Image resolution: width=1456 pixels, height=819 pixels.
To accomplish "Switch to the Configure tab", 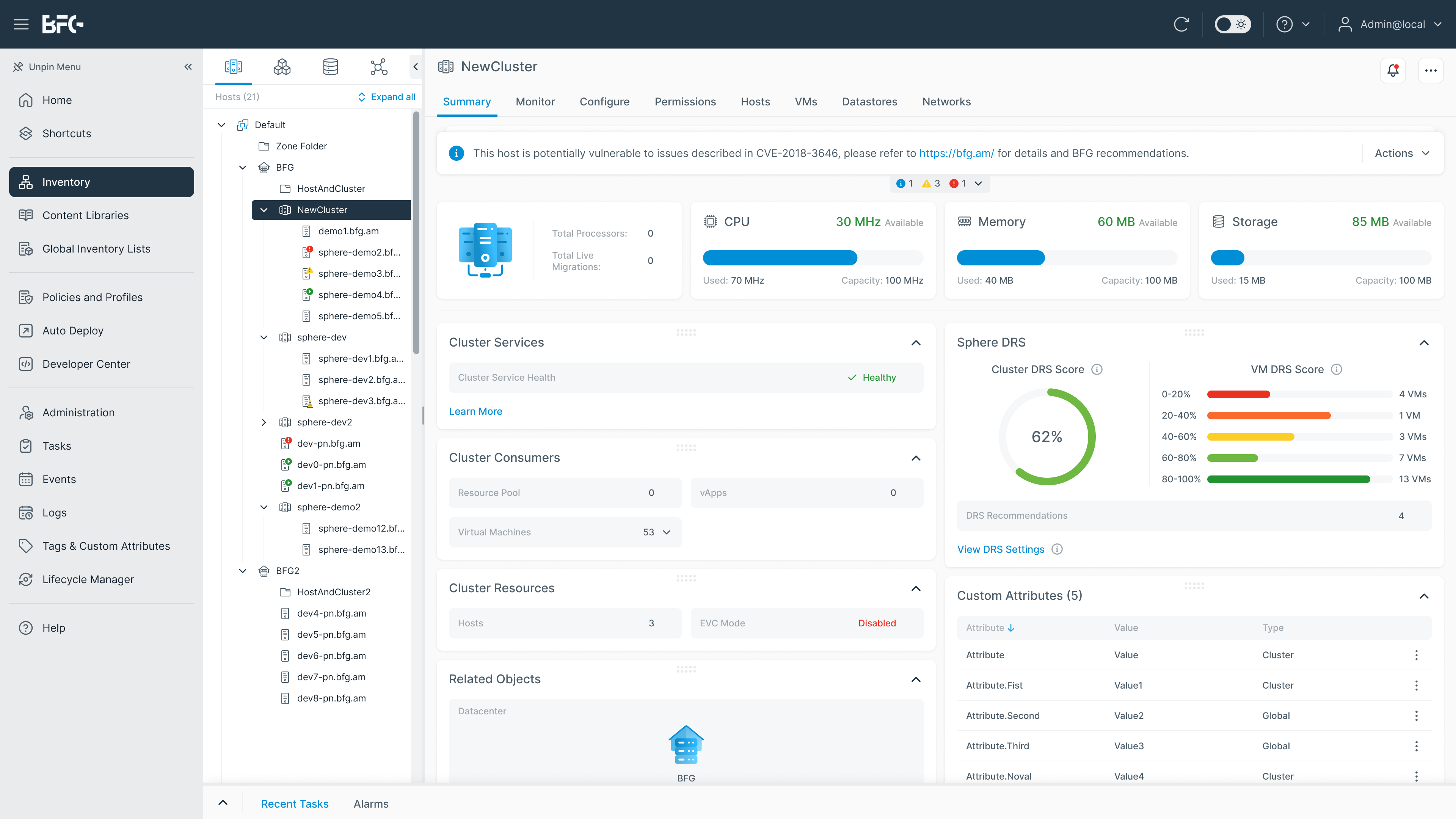I will 604,102.
